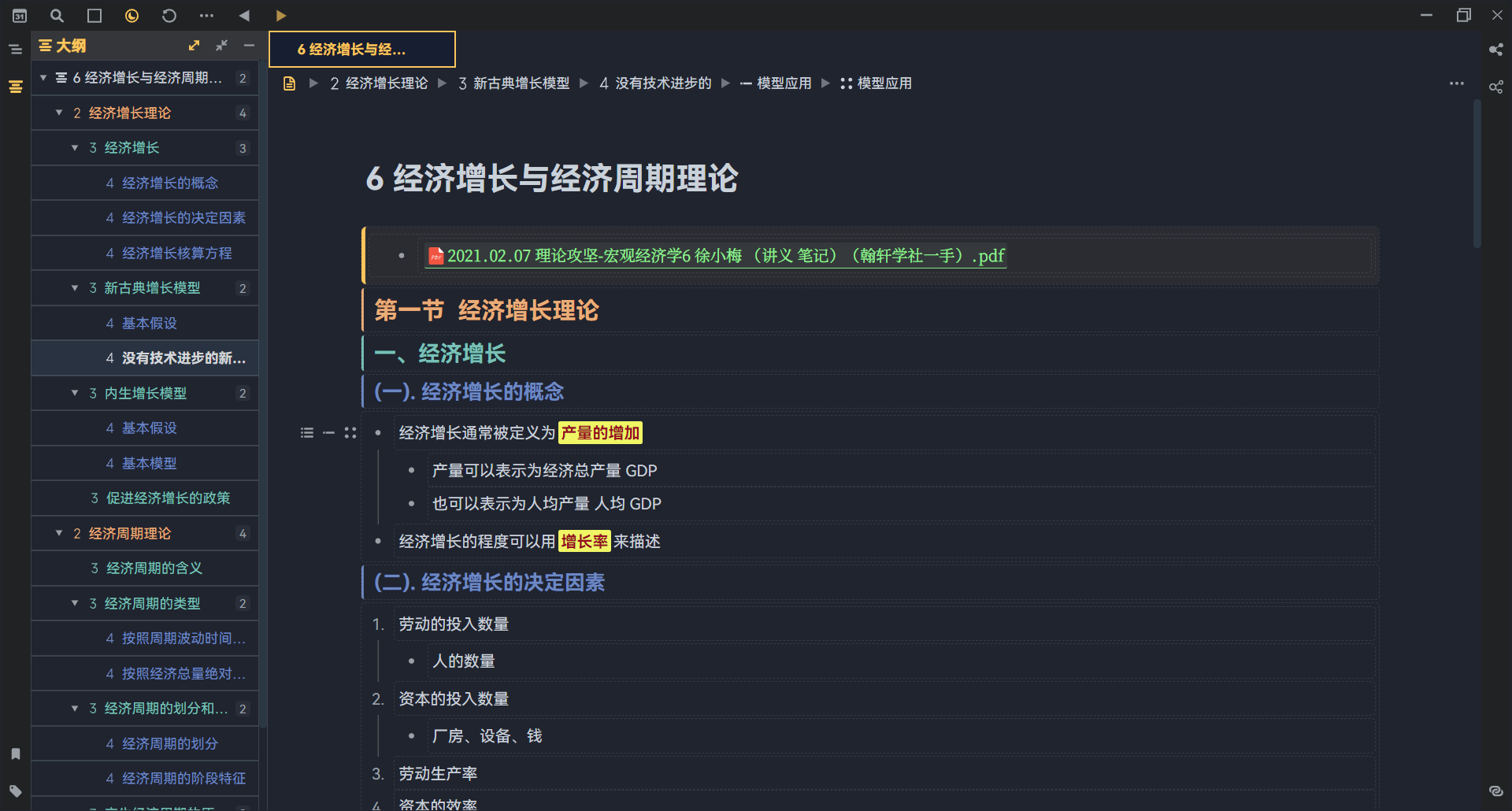Viewport: 1512px width, 811px height.
Task: Open the dash-marked 模型应用 breadcrumb item
Action: pyautogui.click(x=776, y=83)
